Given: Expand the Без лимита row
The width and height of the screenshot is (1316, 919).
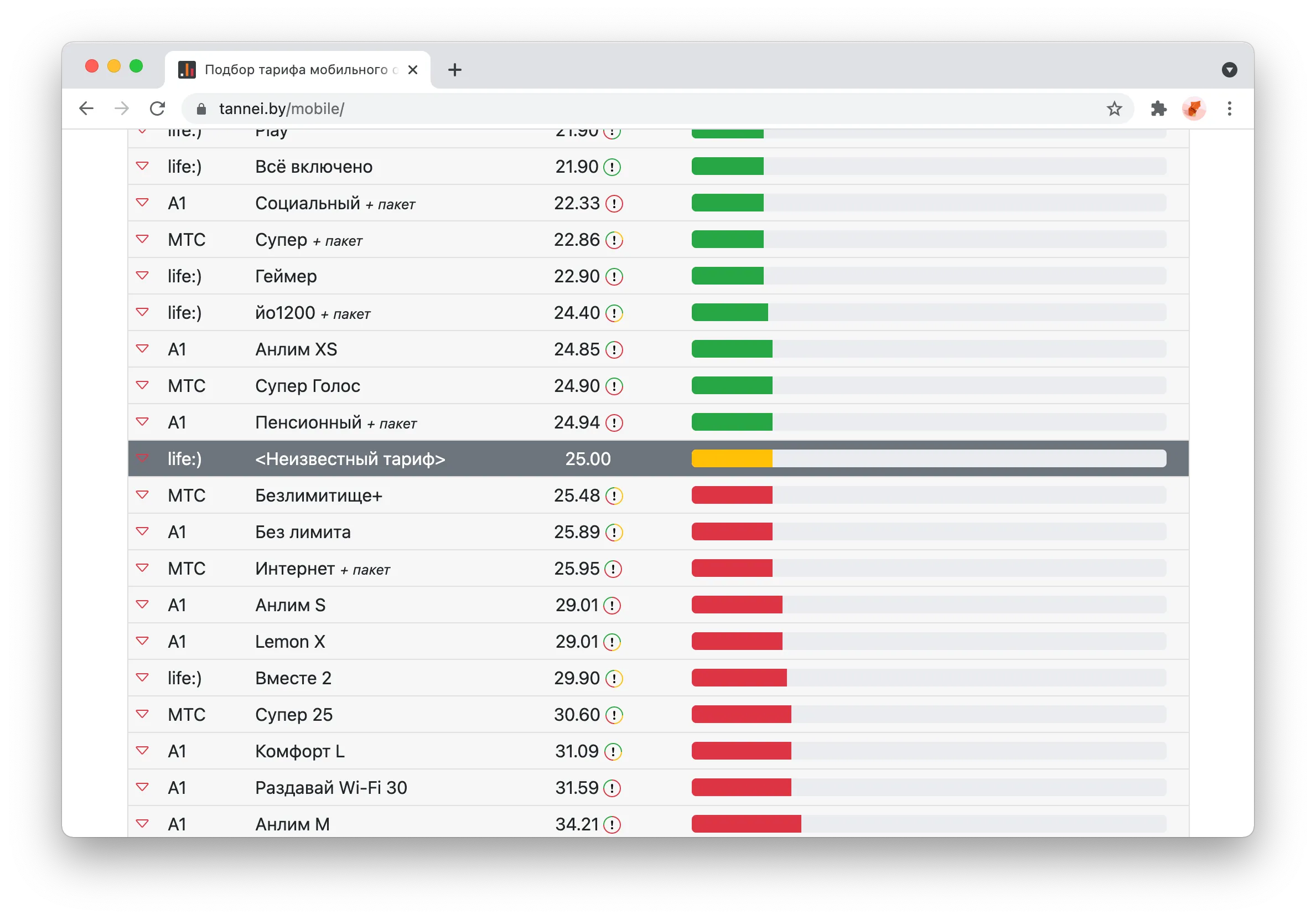Looking at the screenshot, I should [x=142, y=531].
